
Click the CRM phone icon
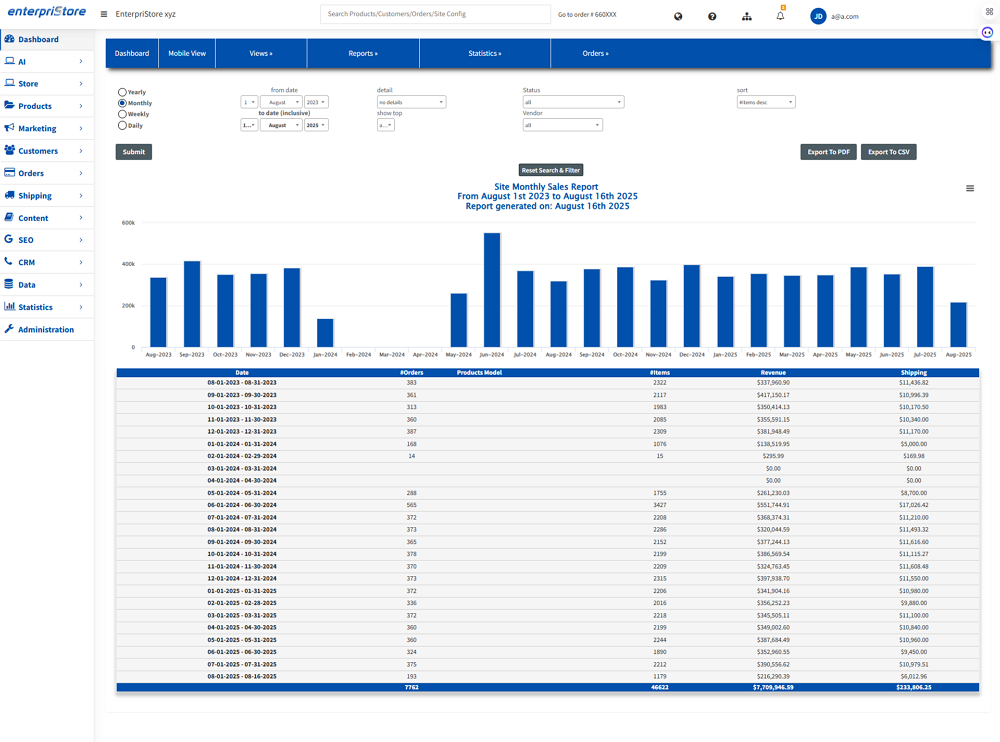9,262
